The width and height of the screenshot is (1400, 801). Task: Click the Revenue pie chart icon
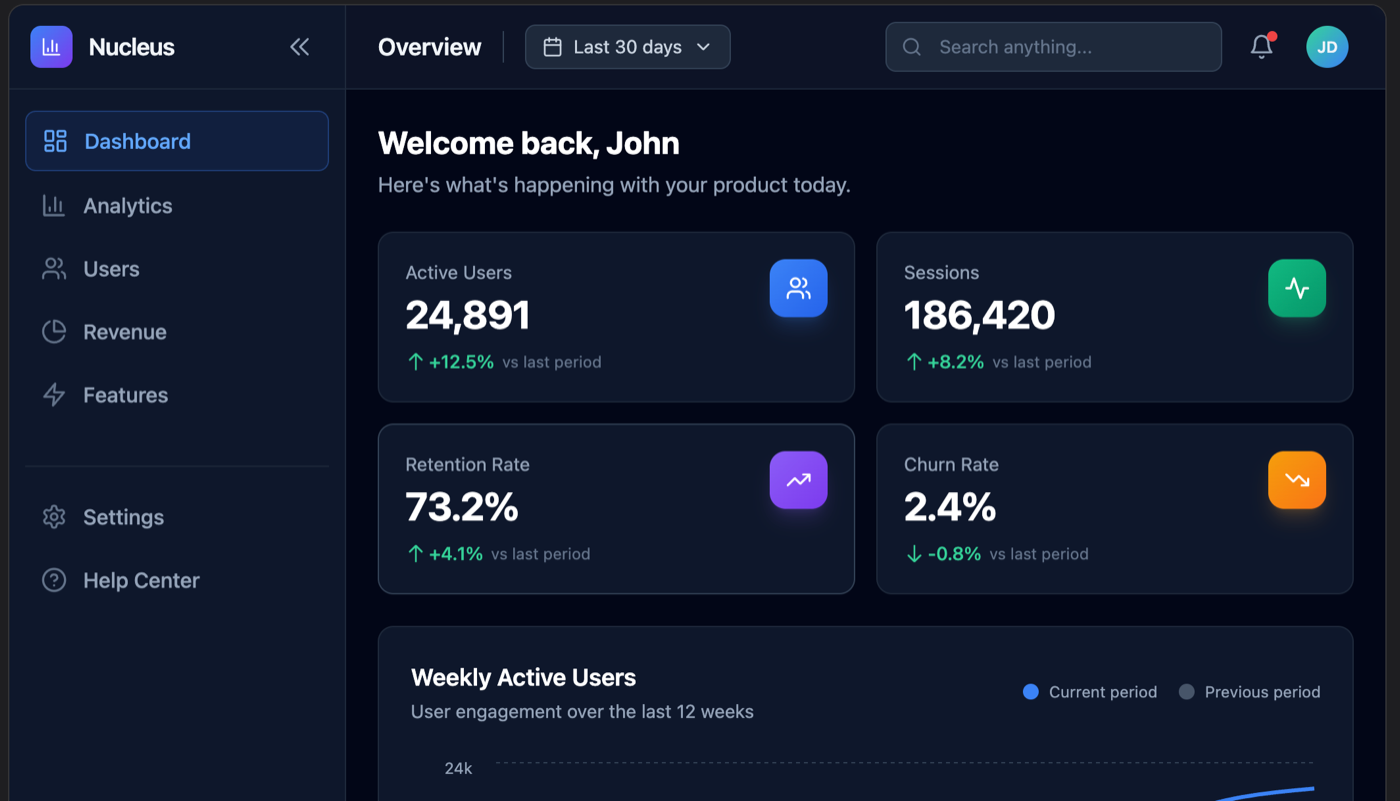(x=54, y=332)
